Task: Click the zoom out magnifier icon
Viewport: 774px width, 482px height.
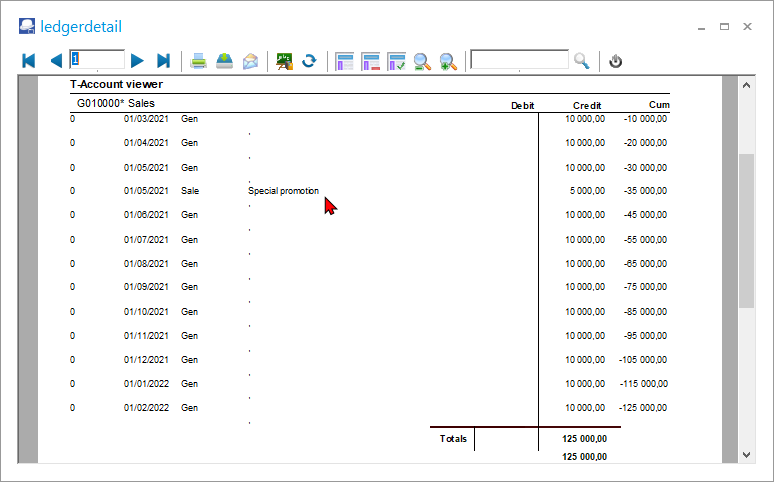Action: (x=423, y=61)
